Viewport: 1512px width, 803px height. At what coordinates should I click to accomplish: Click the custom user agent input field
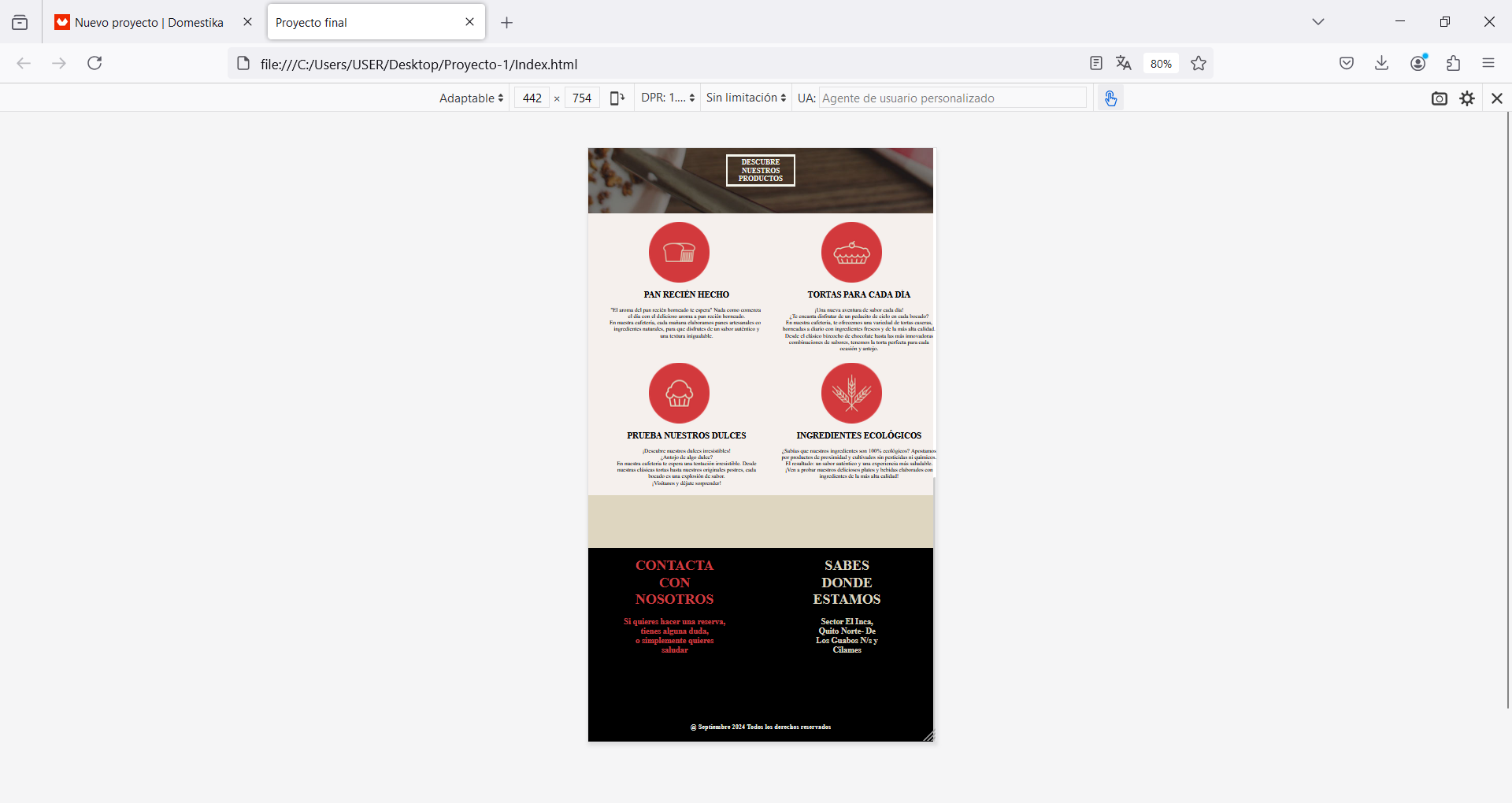click(953, 98)
